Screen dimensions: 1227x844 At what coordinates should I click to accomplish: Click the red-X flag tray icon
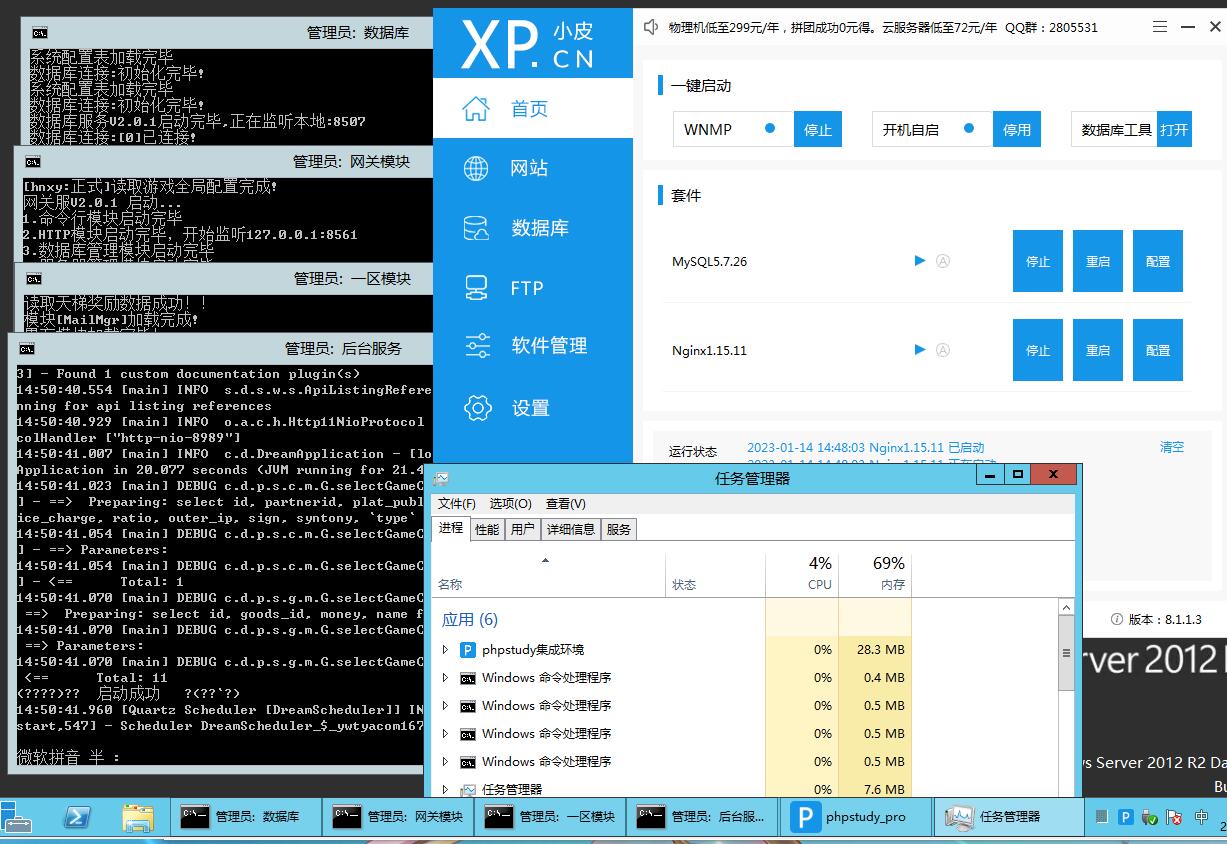pos(1175,817)
